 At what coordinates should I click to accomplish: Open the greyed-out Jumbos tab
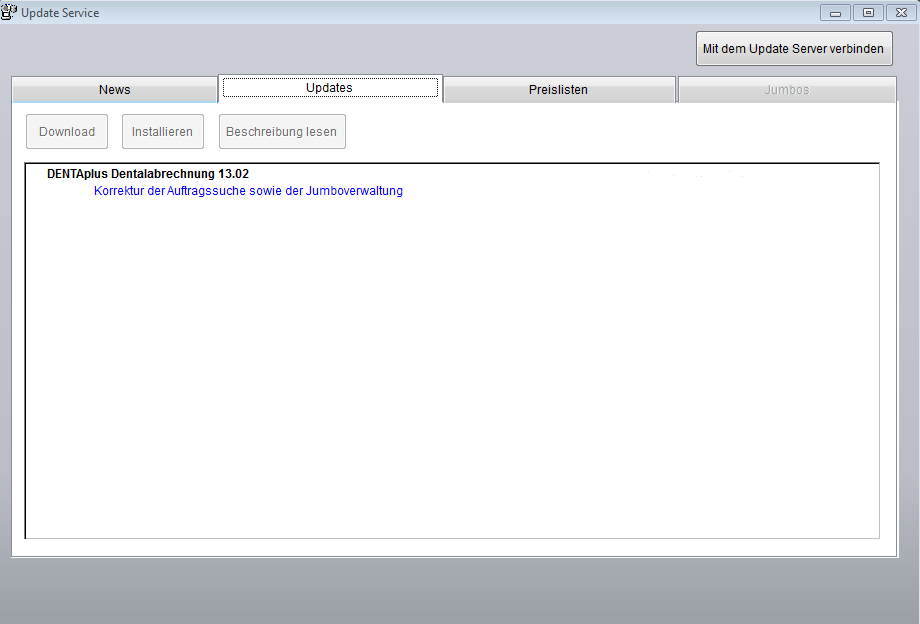[x=787, y=90]
